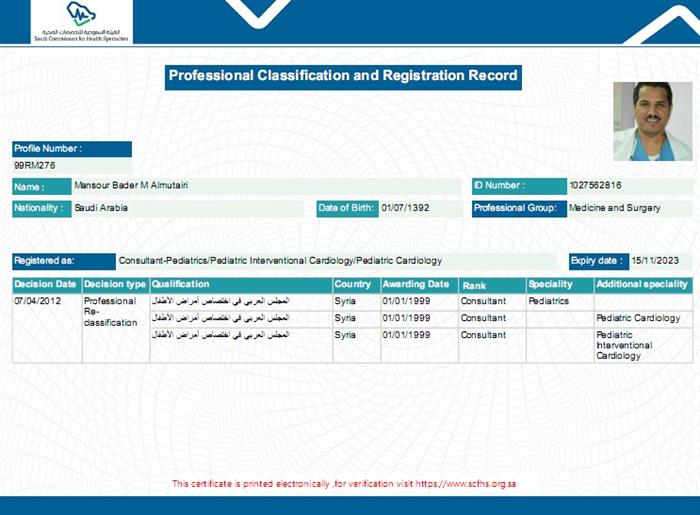Click the Professional Classification and Registration Record title
Screen dimensions: 700x515
click(x=343, y=76)
